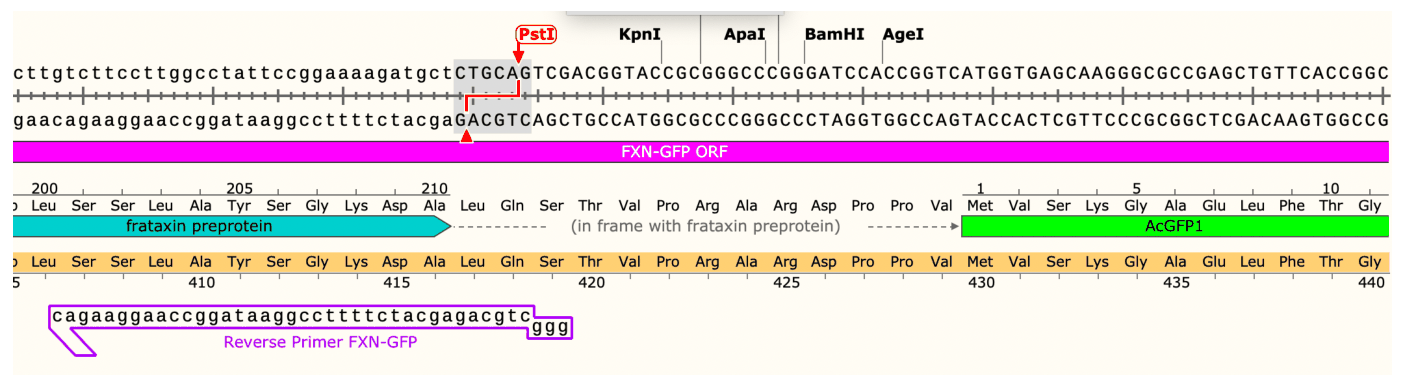Click the KpnI enzyme site label
The image size is (1404, 386).
(x=640, y=34)
